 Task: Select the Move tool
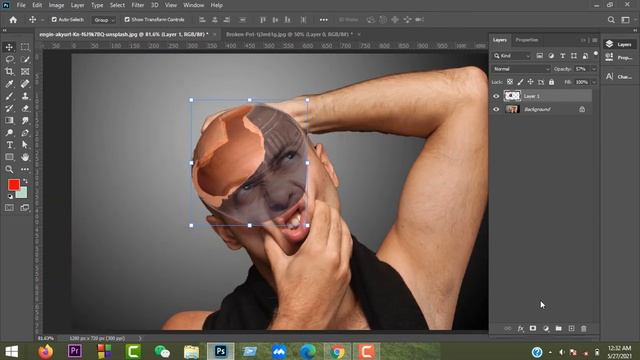pos(9,47)
